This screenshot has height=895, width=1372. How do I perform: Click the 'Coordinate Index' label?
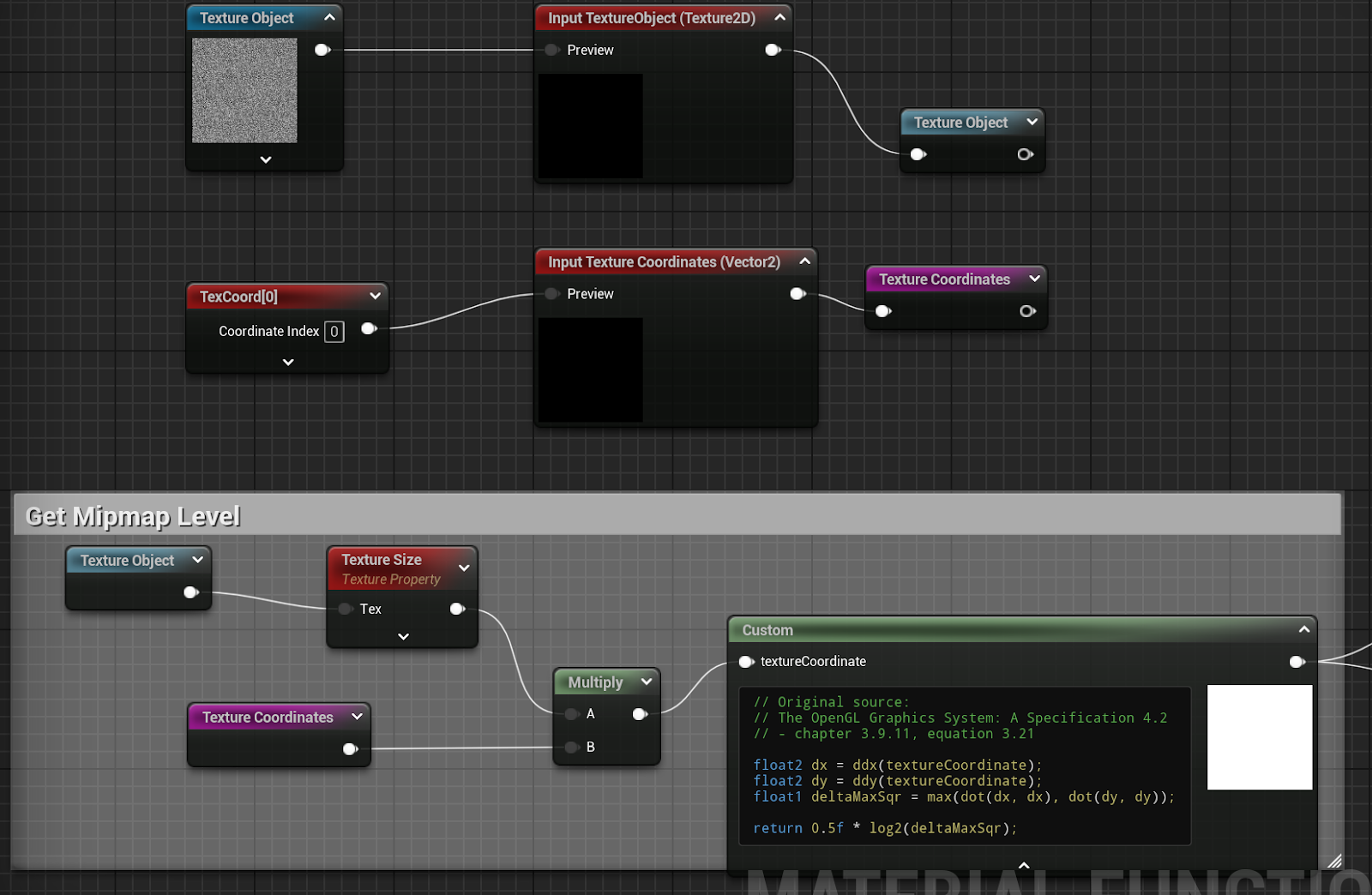268,332
